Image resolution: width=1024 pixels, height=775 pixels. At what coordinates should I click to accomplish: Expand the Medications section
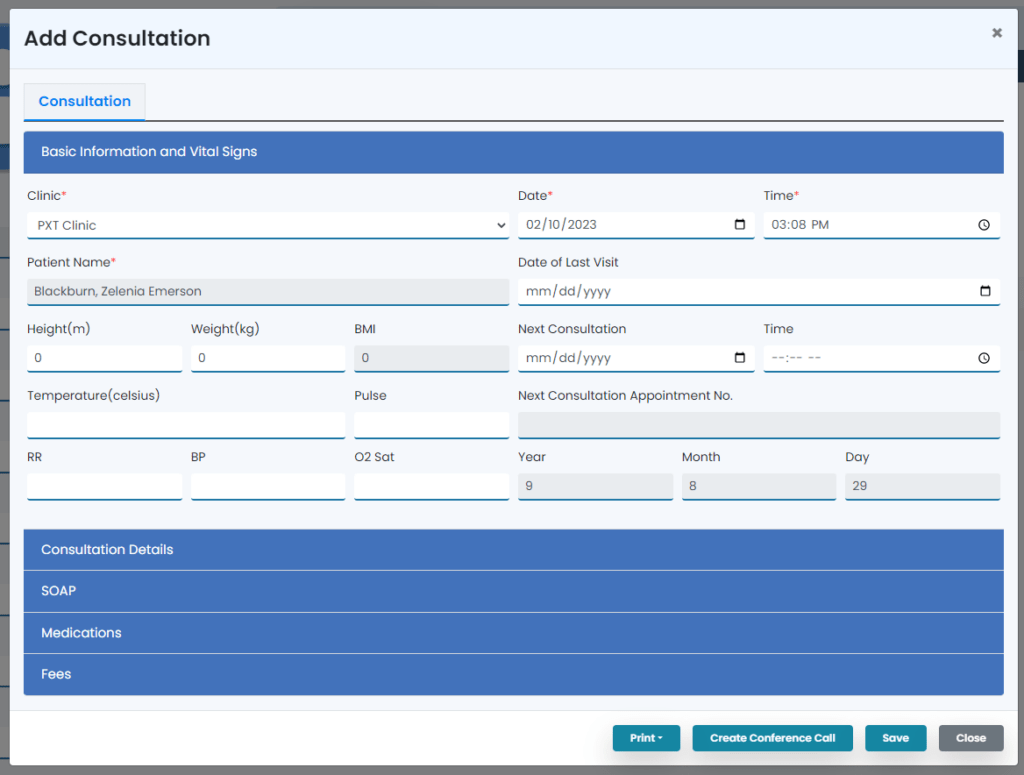[512, 632]
